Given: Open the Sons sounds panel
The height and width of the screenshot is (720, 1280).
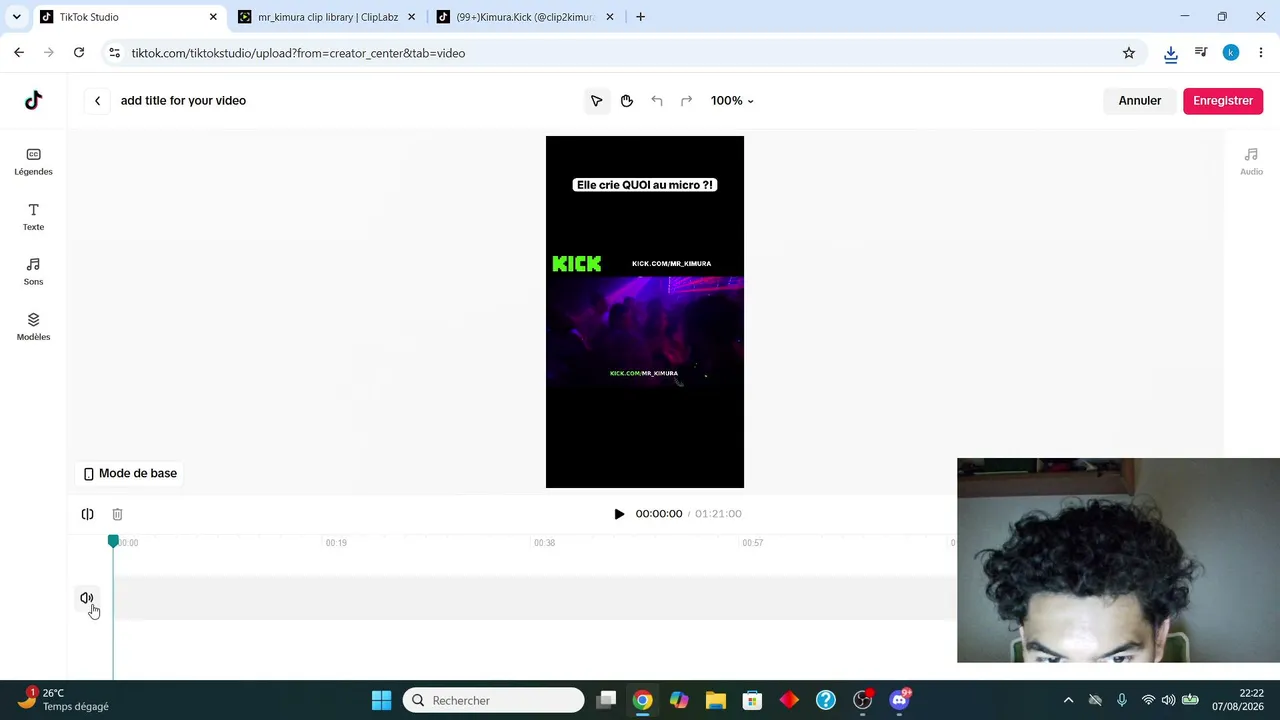Looking at the screenshot, I should [x=33, y=271].
